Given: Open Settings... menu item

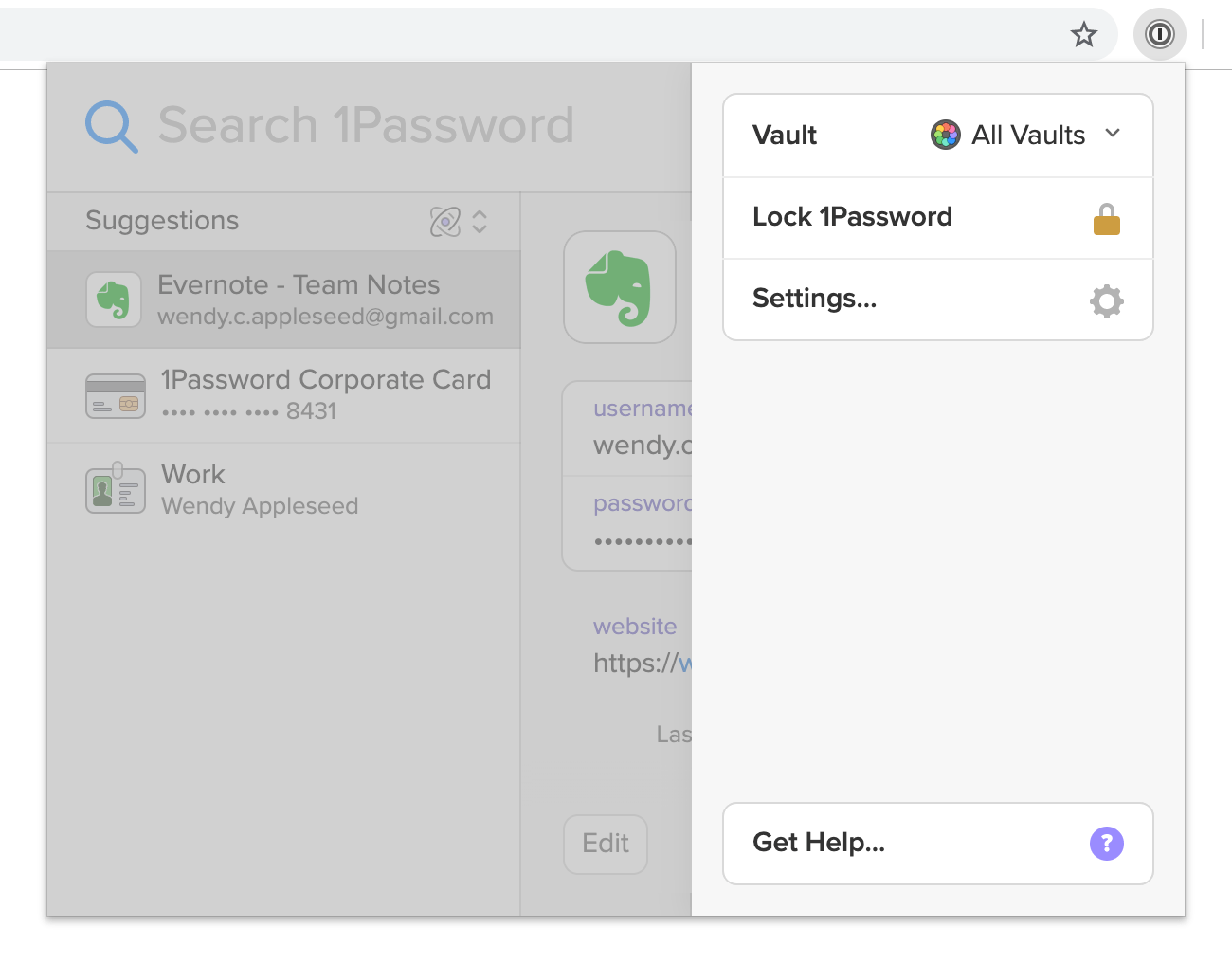Looking at the screenshot, I should click(x=938, y=299).
